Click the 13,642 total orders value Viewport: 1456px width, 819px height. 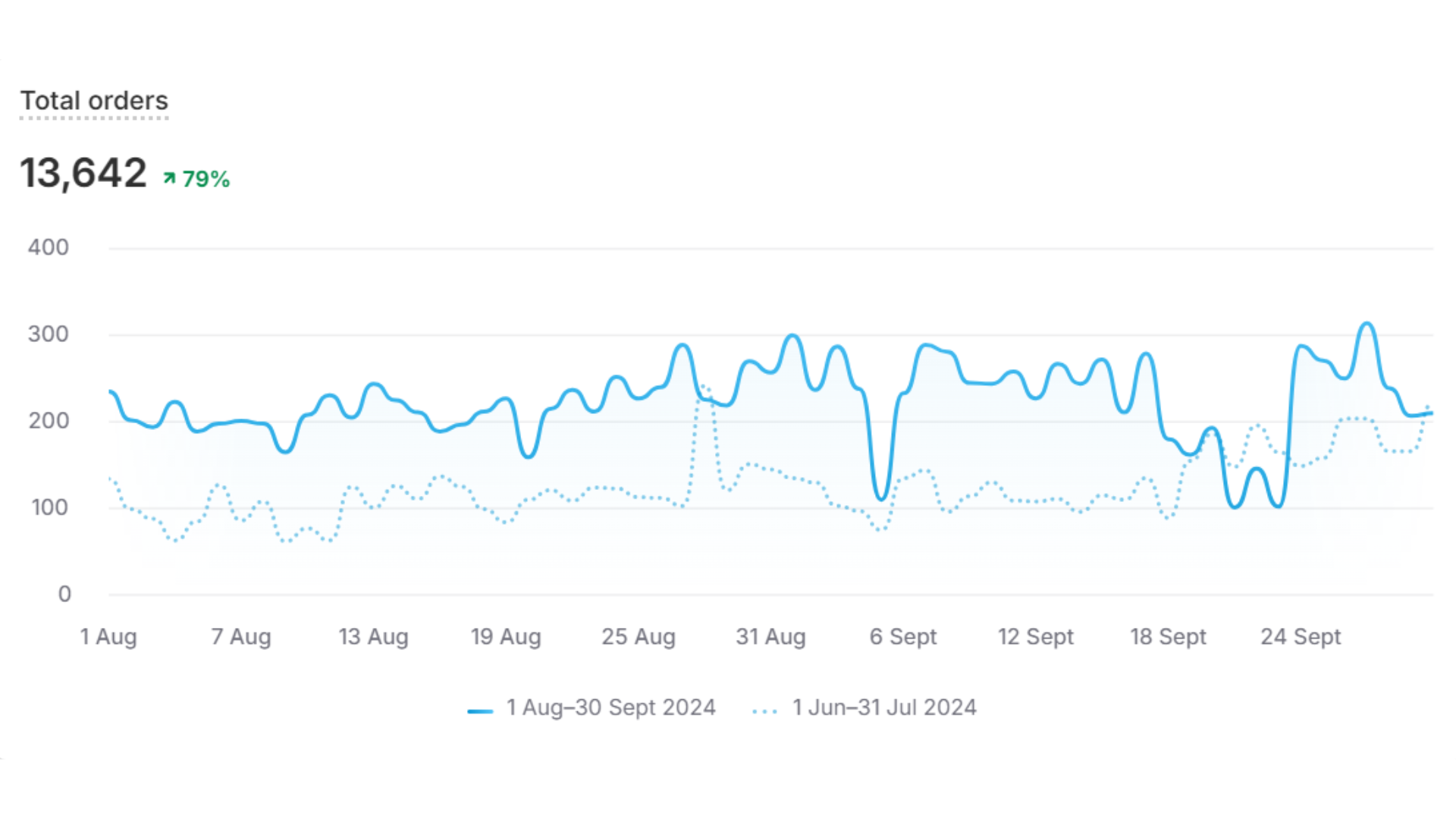(x=83, y=173)
